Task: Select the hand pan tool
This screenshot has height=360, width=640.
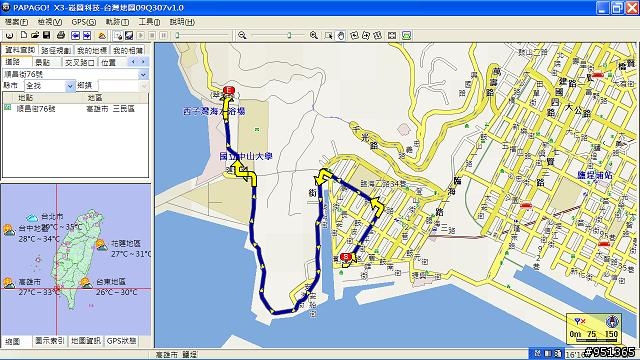Action: pos(340,36)
